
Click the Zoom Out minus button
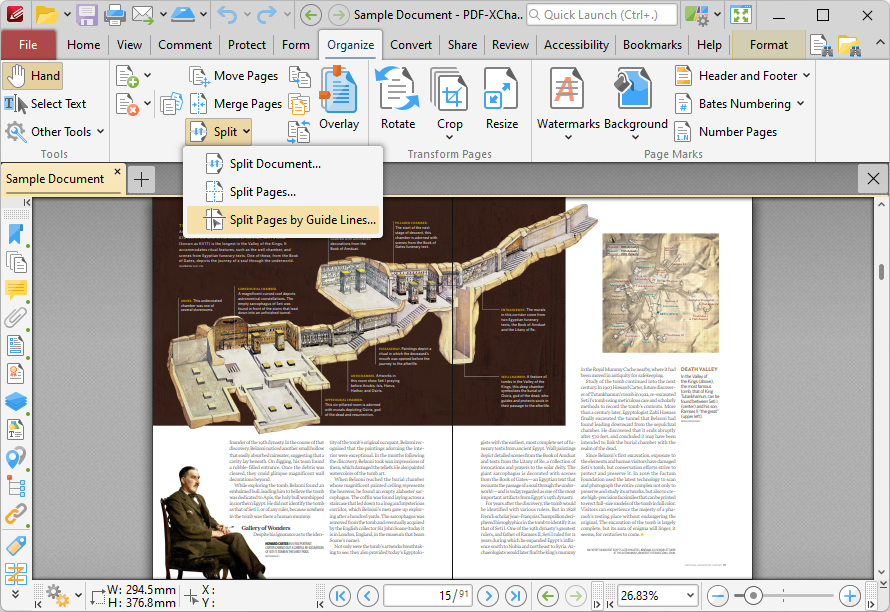tap(719, 596)
